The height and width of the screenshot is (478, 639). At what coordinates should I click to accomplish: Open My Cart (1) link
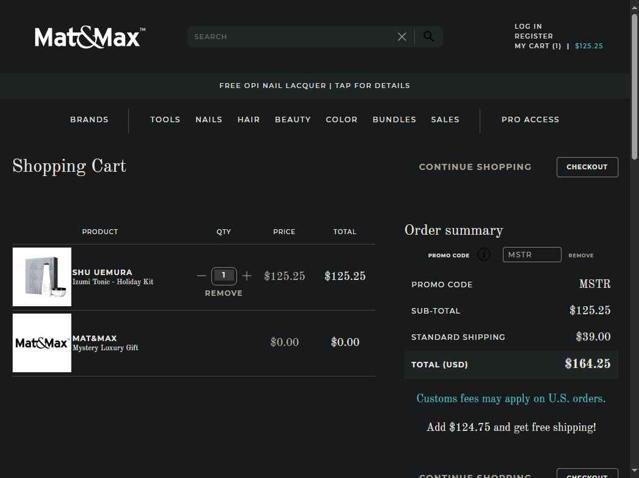coord(538,46)
